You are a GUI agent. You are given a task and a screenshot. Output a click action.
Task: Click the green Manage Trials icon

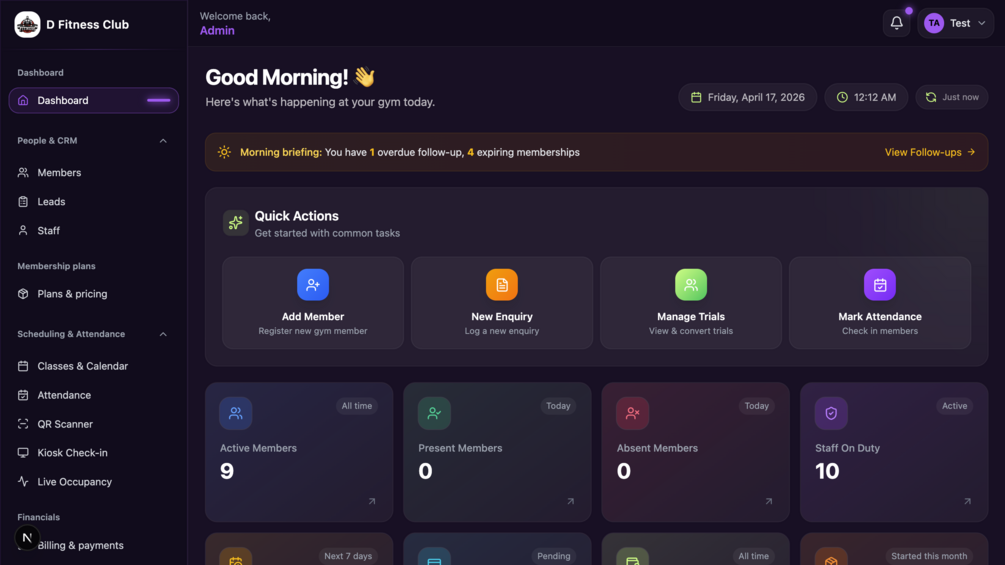coord(691,284)
